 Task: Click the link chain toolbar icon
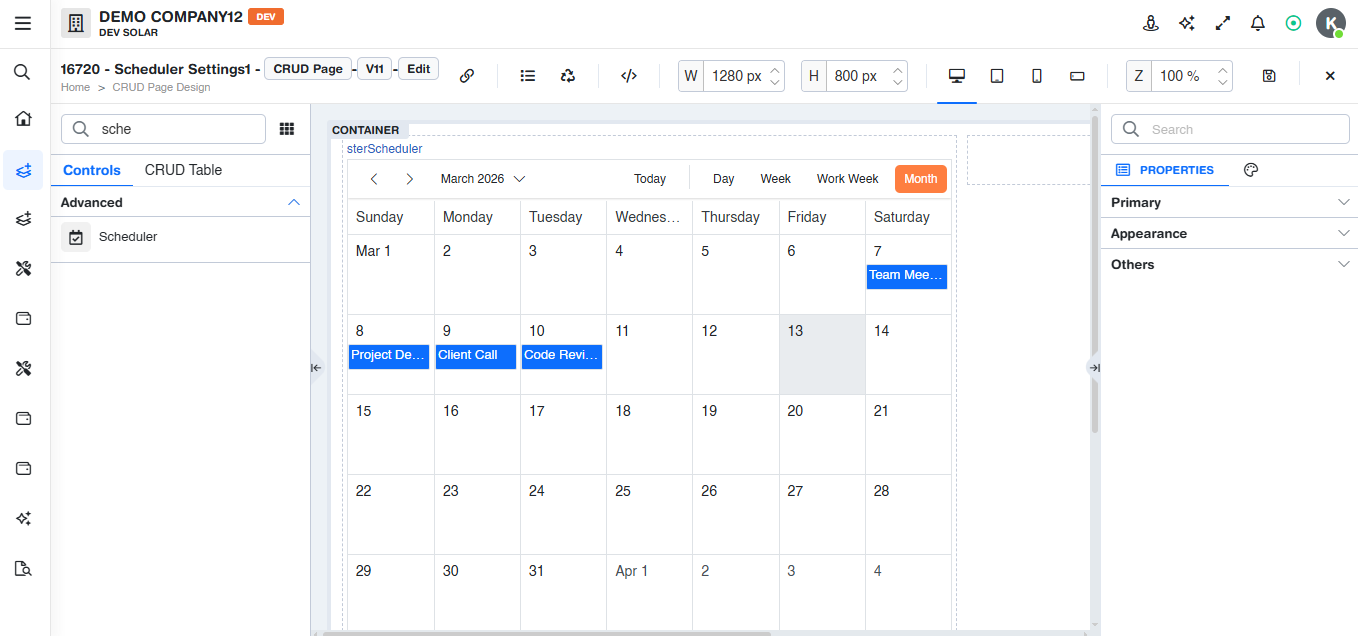coord(467,76)
